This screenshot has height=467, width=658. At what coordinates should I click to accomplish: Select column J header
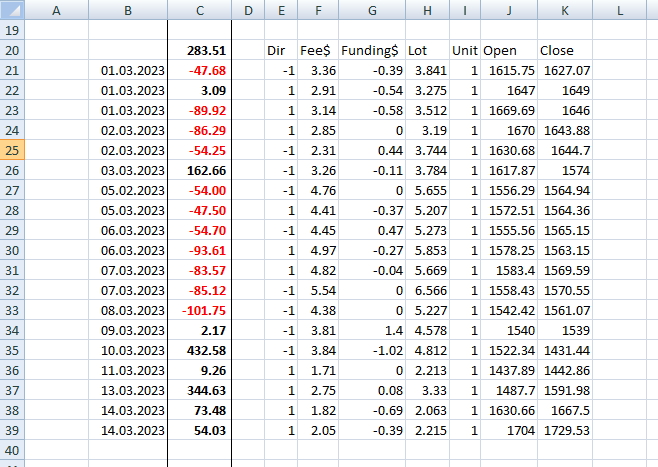509,10
